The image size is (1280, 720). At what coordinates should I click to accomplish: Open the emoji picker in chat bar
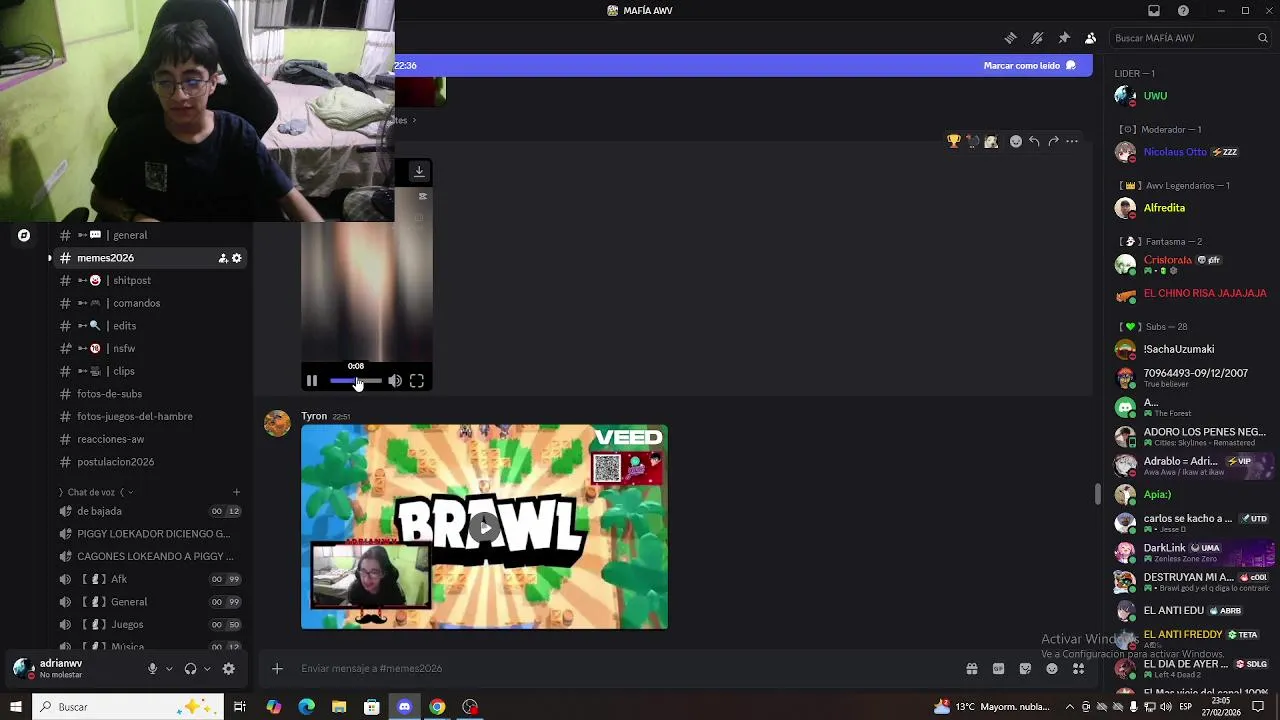[1052, 669]
